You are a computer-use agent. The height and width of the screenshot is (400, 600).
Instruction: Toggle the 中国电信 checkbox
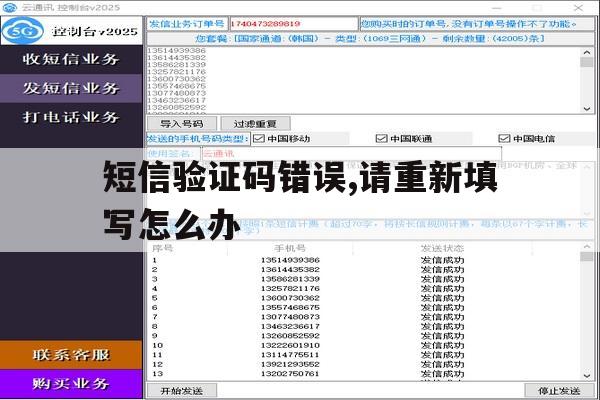(x=504, y=139)
